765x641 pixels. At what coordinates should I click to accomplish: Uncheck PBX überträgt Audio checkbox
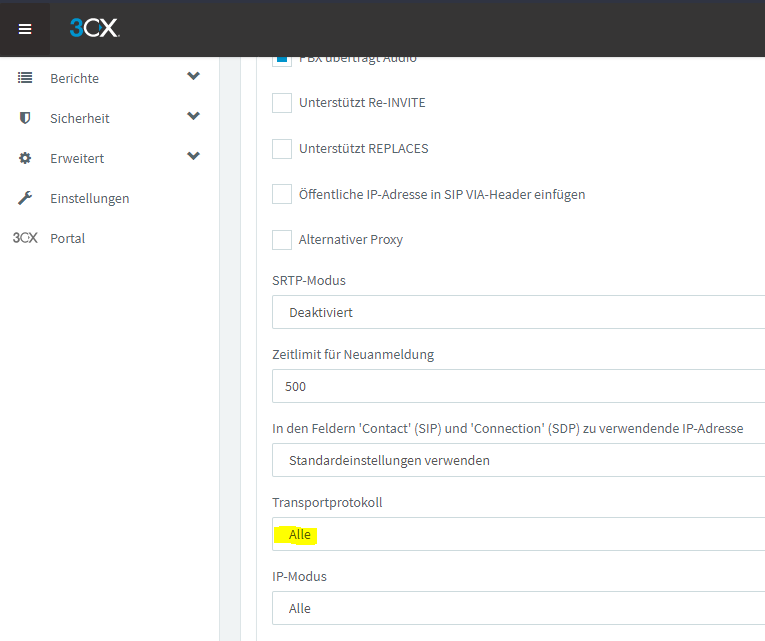point(282,59)
